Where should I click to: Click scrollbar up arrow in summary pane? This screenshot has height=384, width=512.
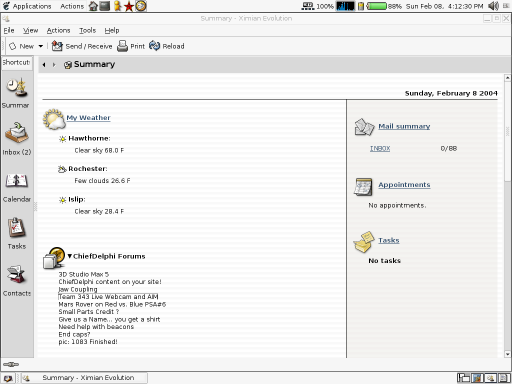click(507, 78)
